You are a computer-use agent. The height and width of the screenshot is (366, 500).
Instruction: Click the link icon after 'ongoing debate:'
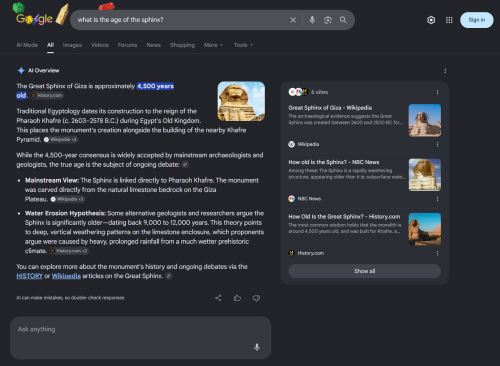tap(185, 164)
